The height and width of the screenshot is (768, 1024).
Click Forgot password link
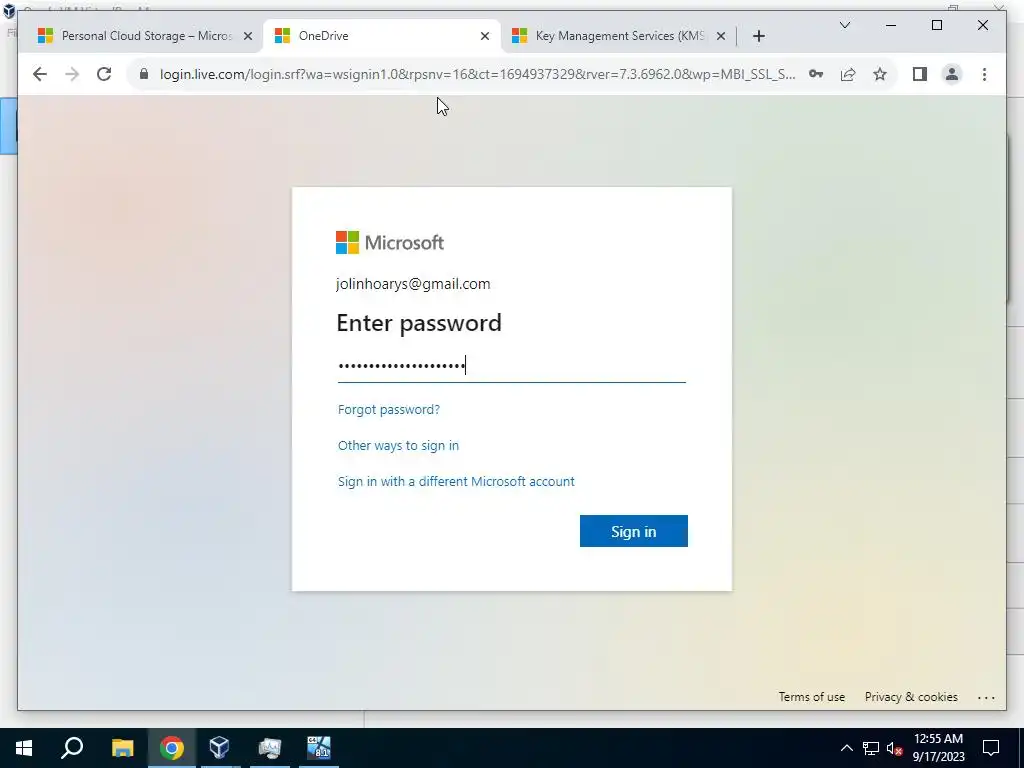[x=389, y=409]
